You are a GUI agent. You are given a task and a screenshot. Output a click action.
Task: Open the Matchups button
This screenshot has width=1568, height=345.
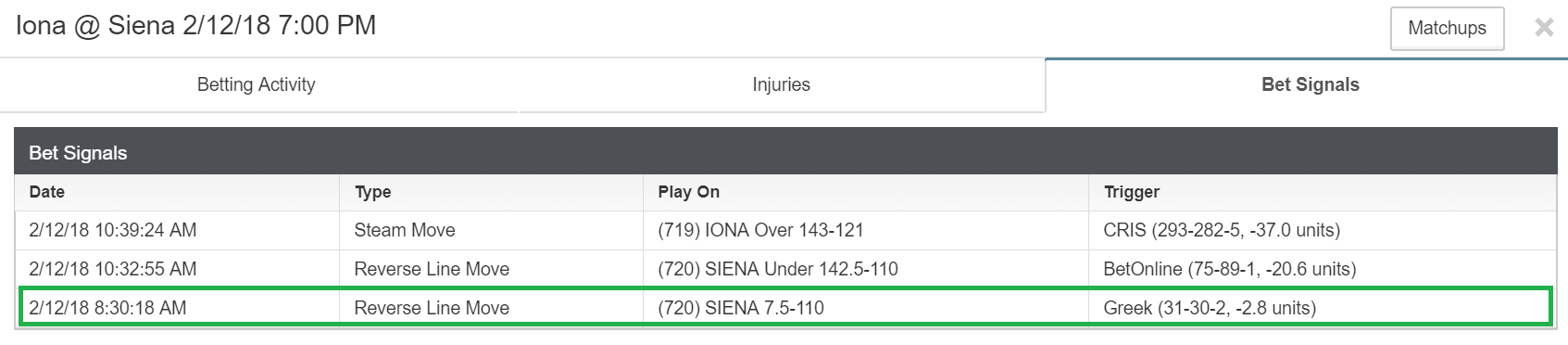pos(1447,28)
